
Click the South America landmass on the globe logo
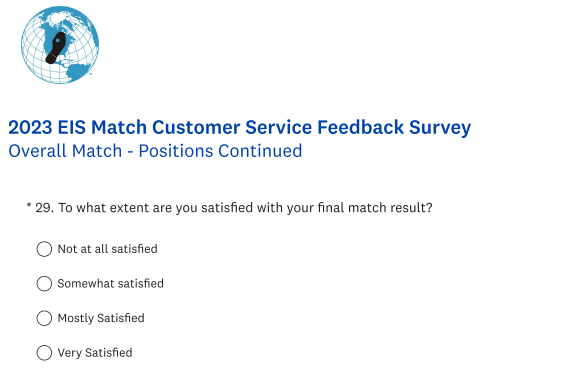pyautogui.click(x=80, y=71)
